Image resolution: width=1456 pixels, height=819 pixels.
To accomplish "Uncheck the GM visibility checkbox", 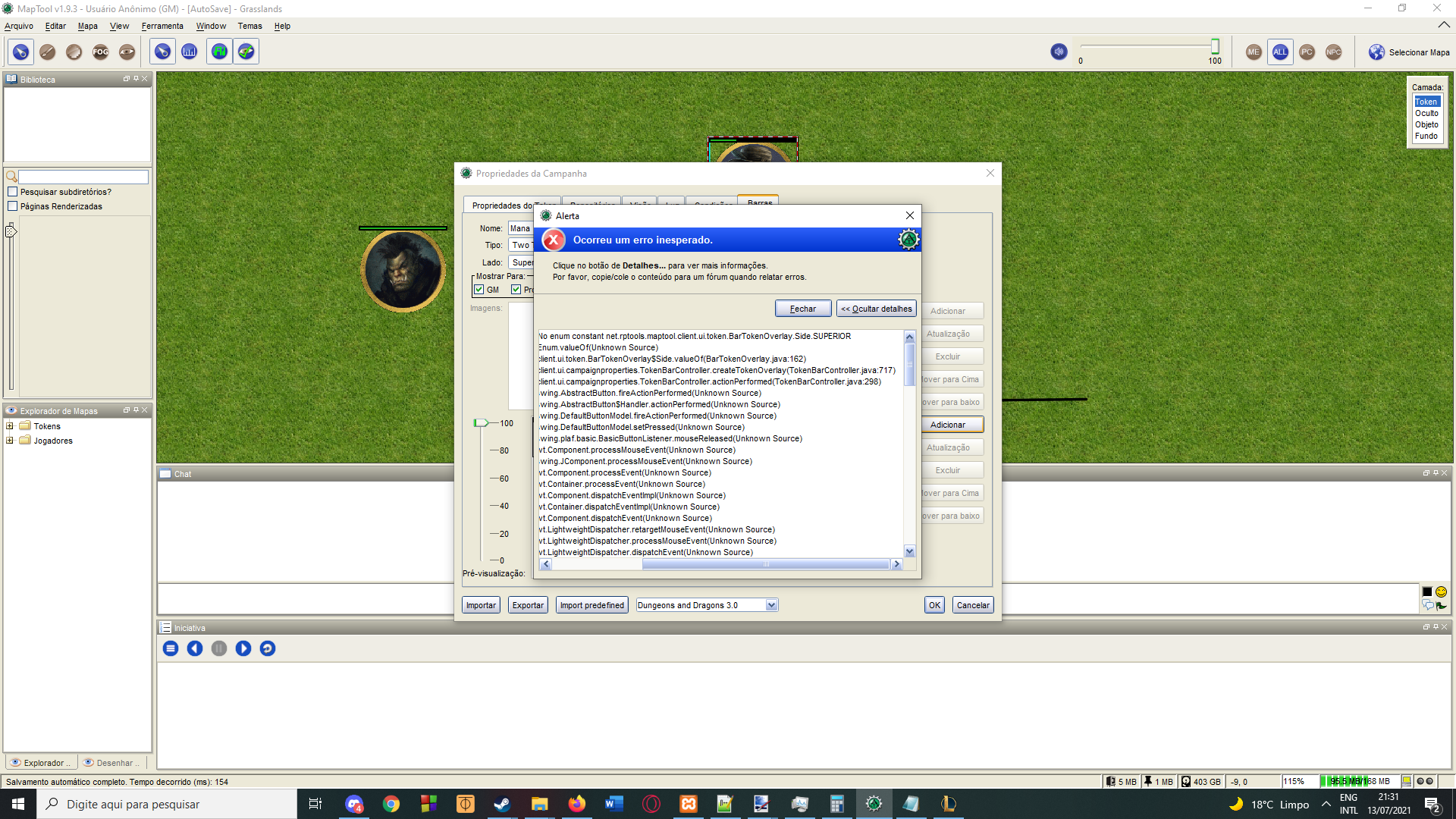I will point(479,290).
